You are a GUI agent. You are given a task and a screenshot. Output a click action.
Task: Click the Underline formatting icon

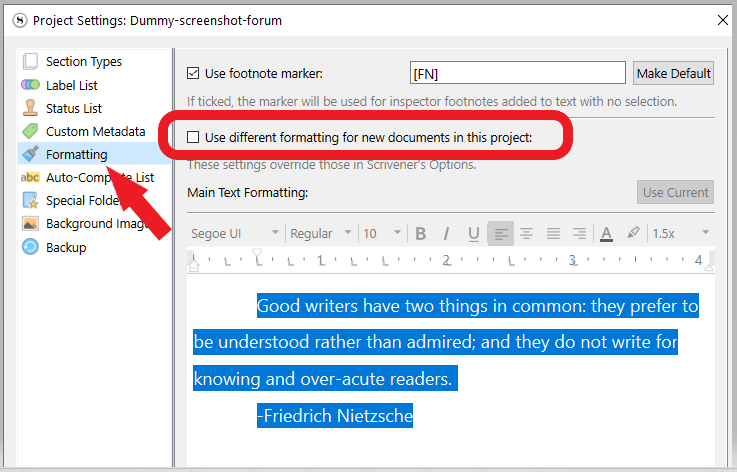(x=473, y=233)
